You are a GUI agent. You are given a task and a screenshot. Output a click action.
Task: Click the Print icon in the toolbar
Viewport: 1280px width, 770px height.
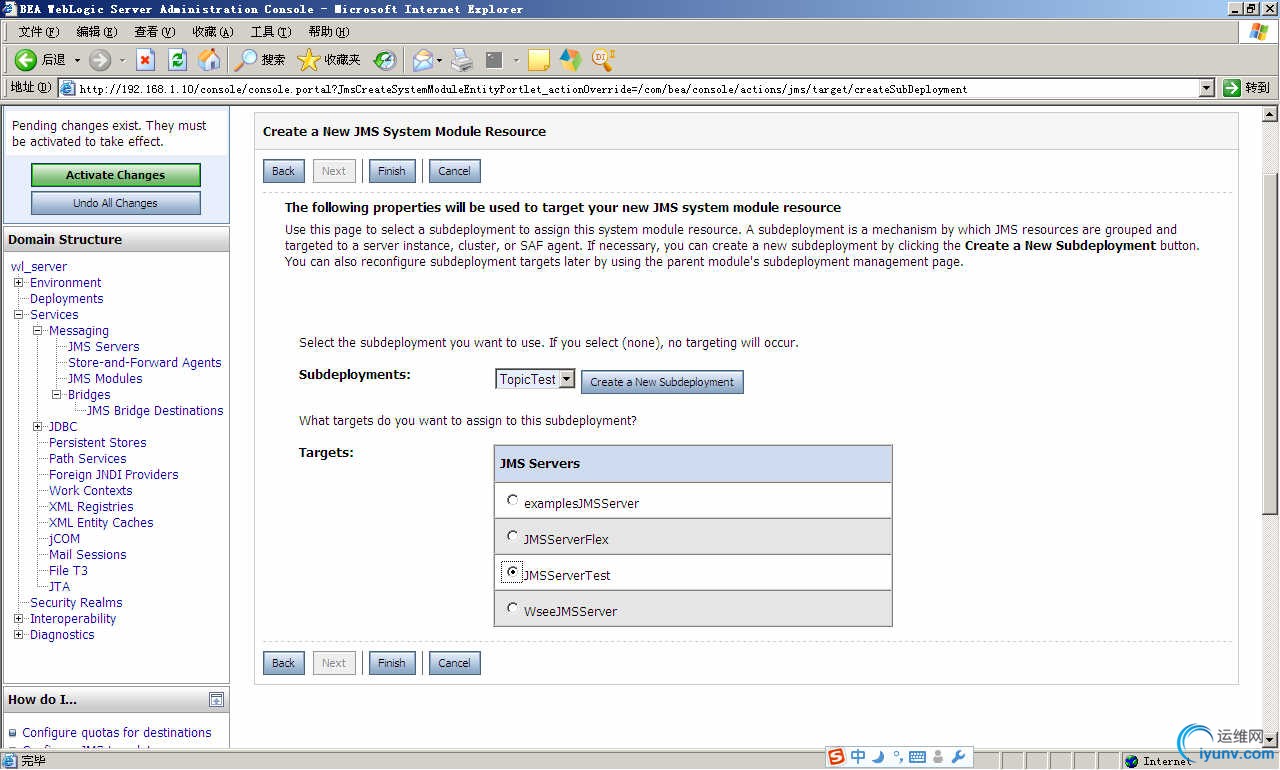point(461,60)
